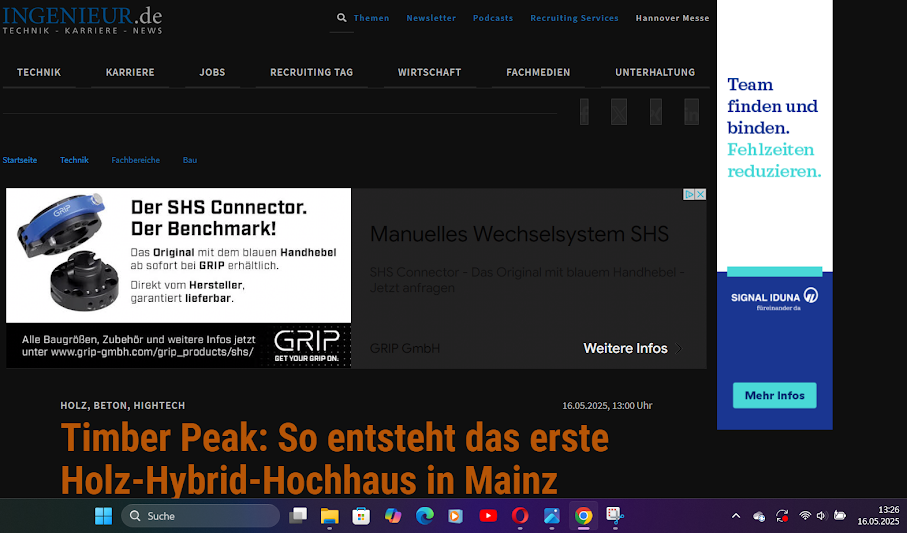
Task: Click the "Team finden und binden" ad text
Action: pos(772,106)
